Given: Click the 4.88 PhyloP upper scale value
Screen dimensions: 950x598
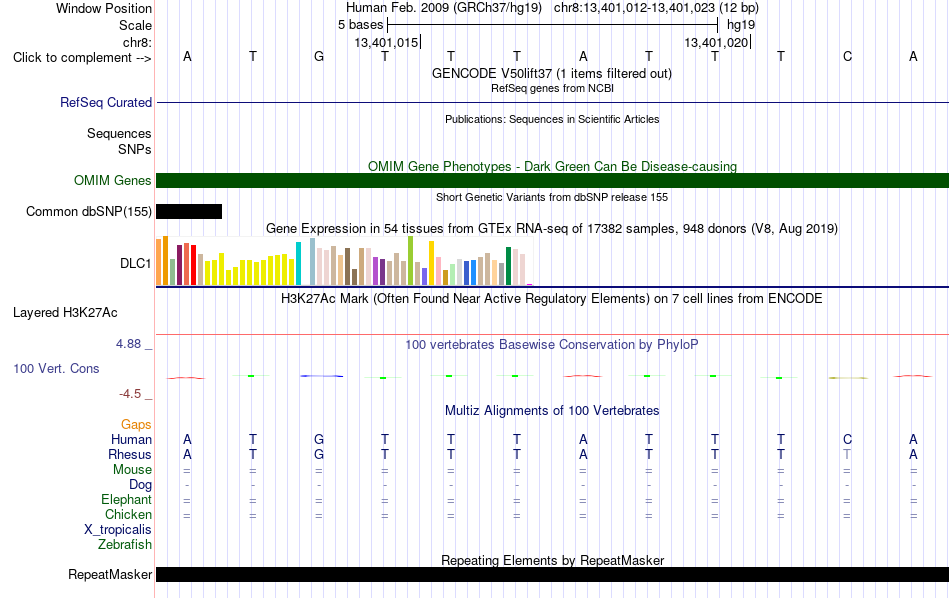Looking at the screenshot, I should [128, 344].
